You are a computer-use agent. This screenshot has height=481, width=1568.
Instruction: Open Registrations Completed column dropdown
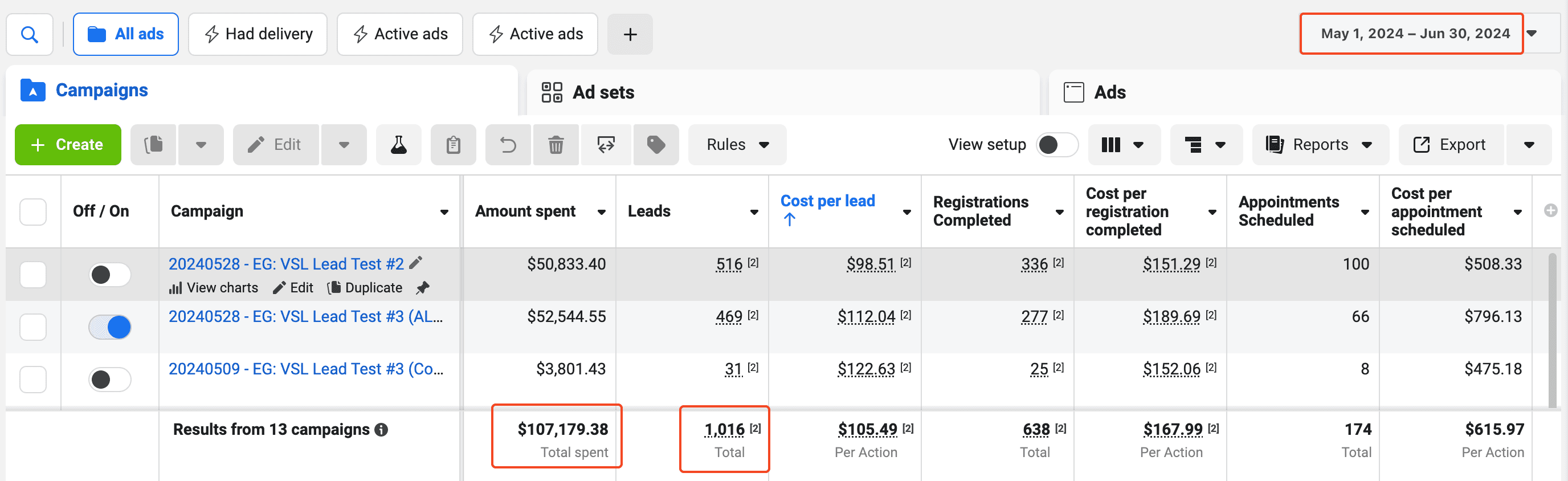tap(1060, 212)
